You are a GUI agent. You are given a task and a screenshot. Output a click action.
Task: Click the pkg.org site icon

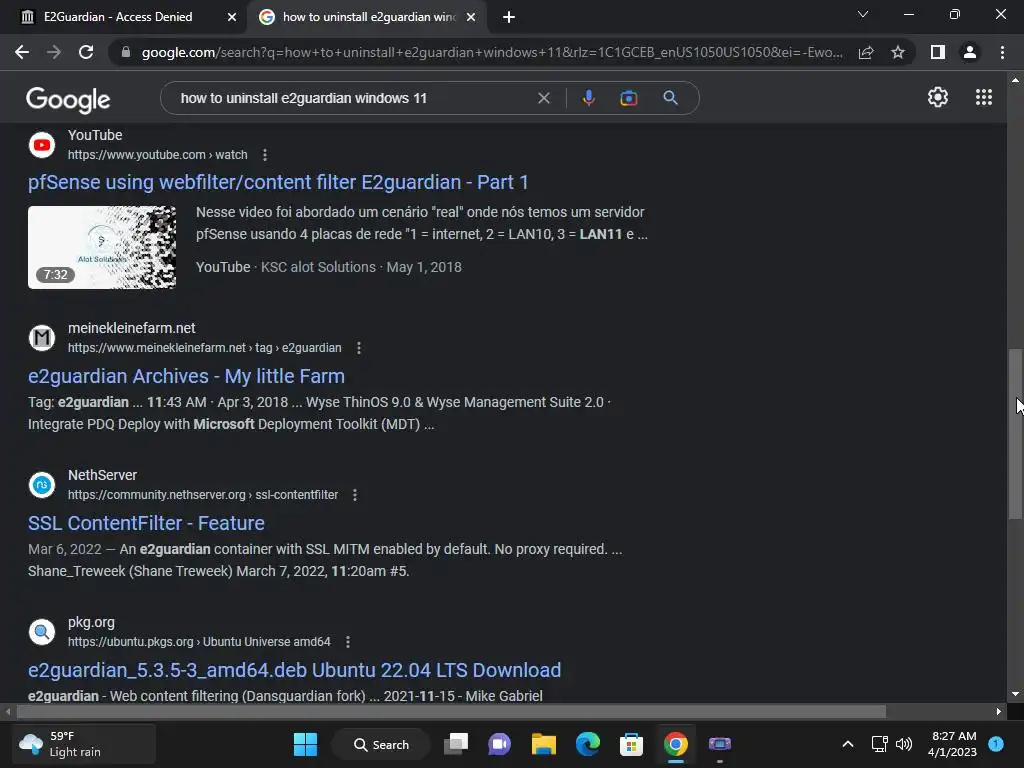tap(42, 632)
